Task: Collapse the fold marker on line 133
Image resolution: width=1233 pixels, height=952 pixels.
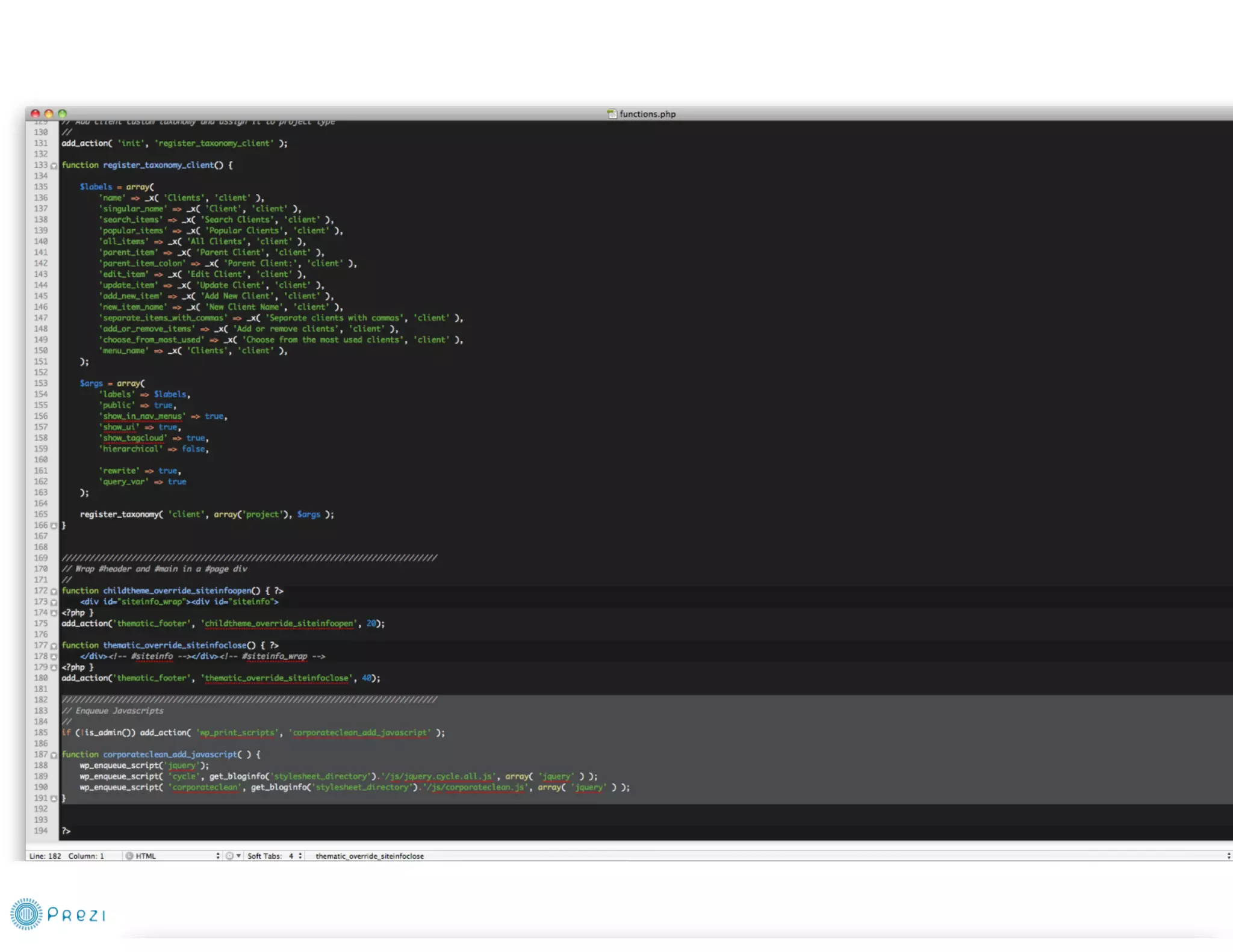Action: [x=54, y=165]
